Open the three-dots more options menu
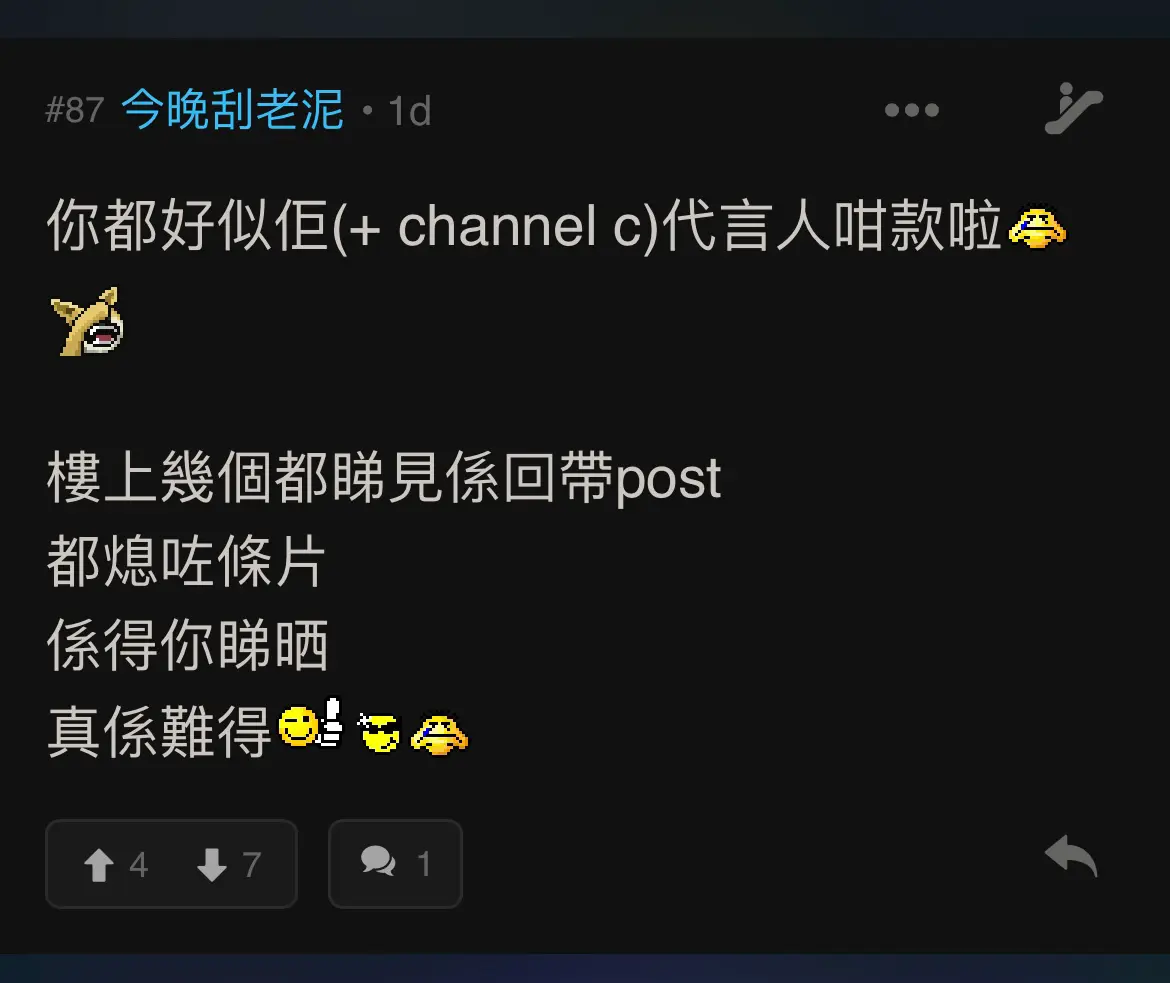Image resolution: width=1170 pixels, height=983 pixels. pos(911,110)
